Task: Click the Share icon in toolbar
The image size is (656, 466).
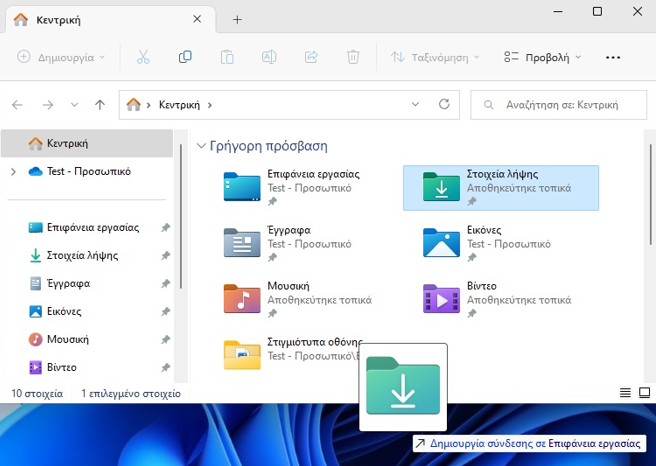Action: 311,57
